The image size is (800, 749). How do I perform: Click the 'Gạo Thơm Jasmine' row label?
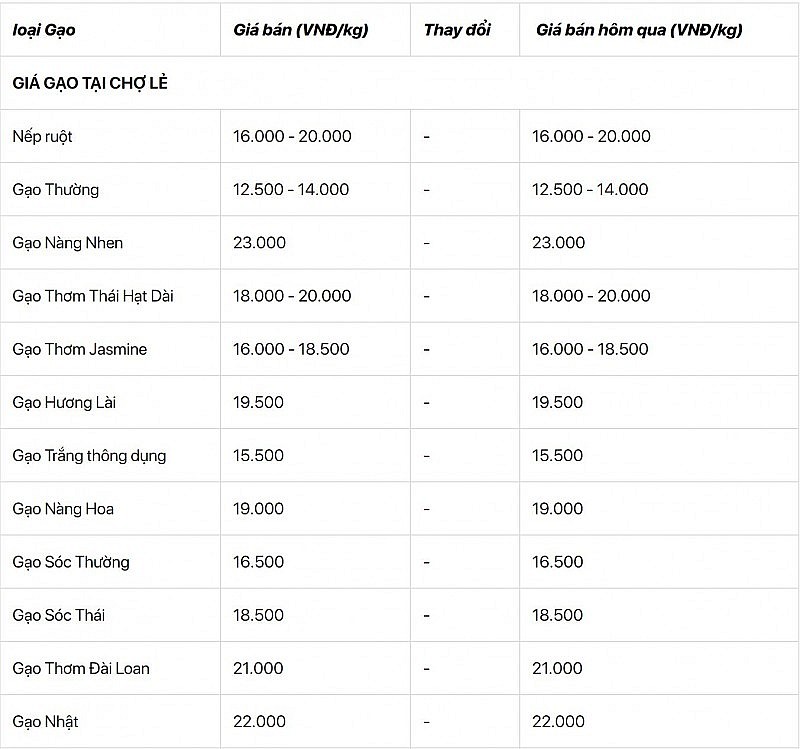pyautogui.click(x=80, y=349)
